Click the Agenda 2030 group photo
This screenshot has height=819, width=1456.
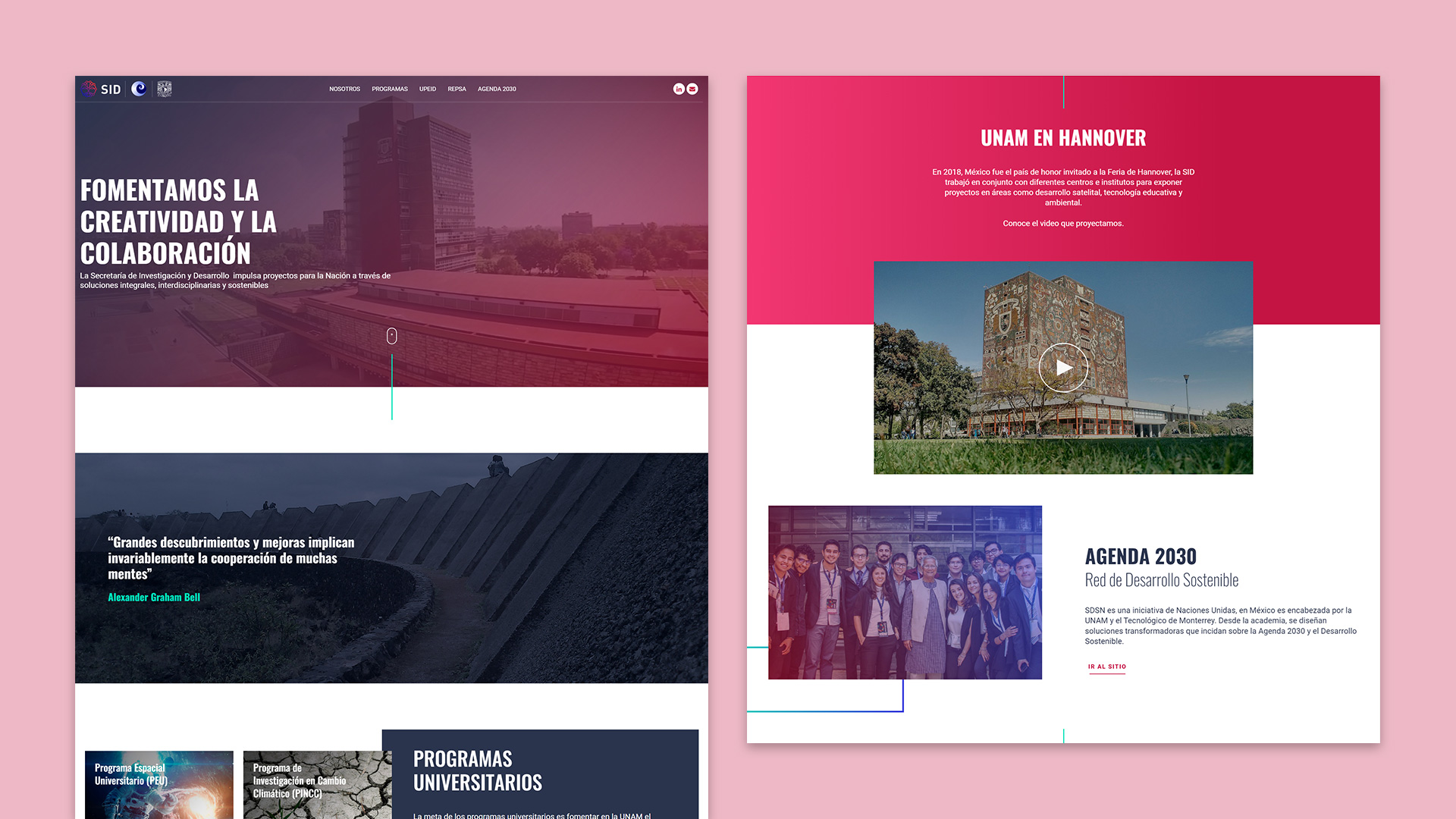click(905, 592)
